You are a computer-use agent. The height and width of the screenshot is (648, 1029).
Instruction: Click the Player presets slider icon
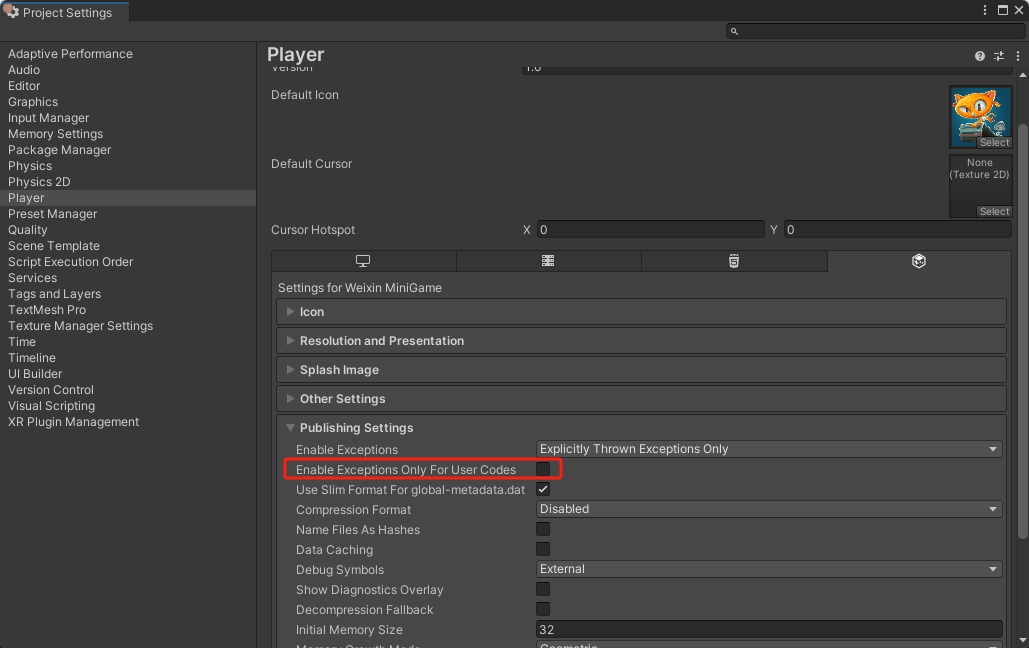point(998,57)
